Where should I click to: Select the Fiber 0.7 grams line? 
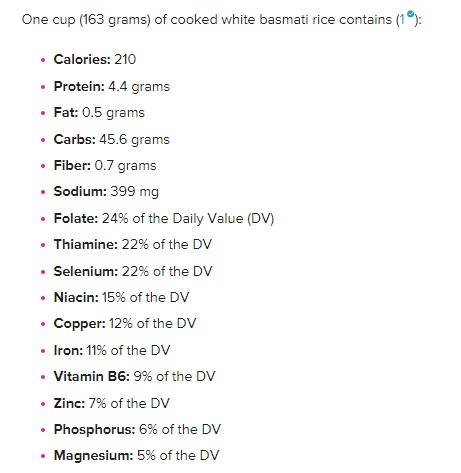pyautogui.click(x=105, y=166)
